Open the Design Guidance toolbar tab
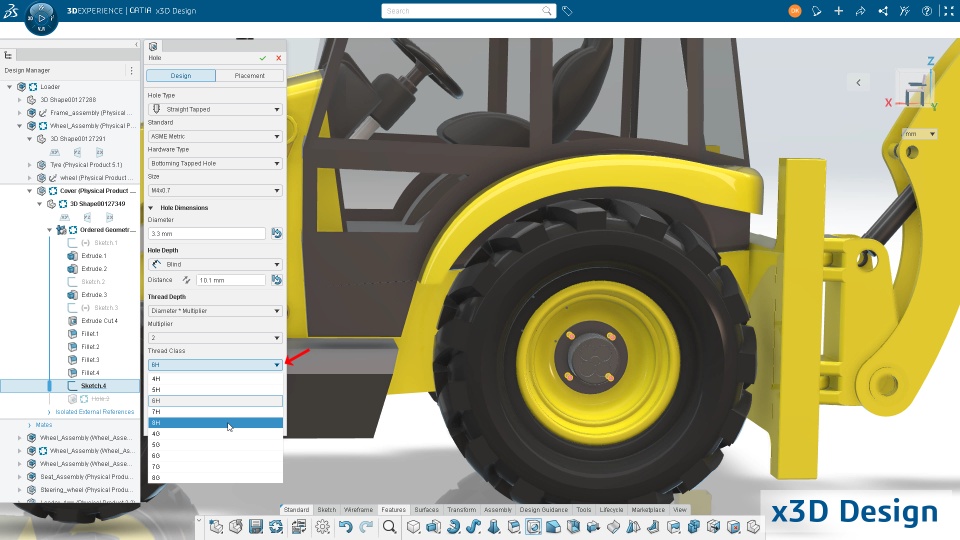The height and width of the screenshot is (540, 960). pos(544,509)
